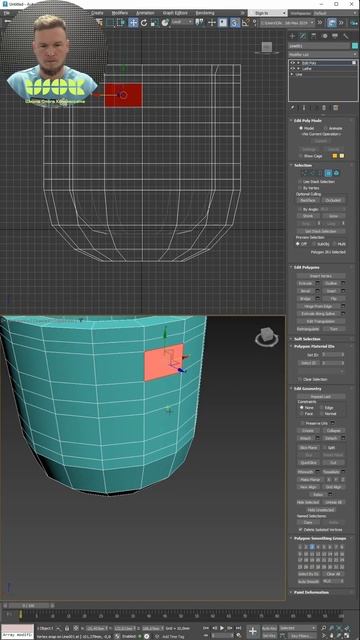Open Extrude settings box
The width and height of the screenshot is (360, 640).
click(318, 283)
